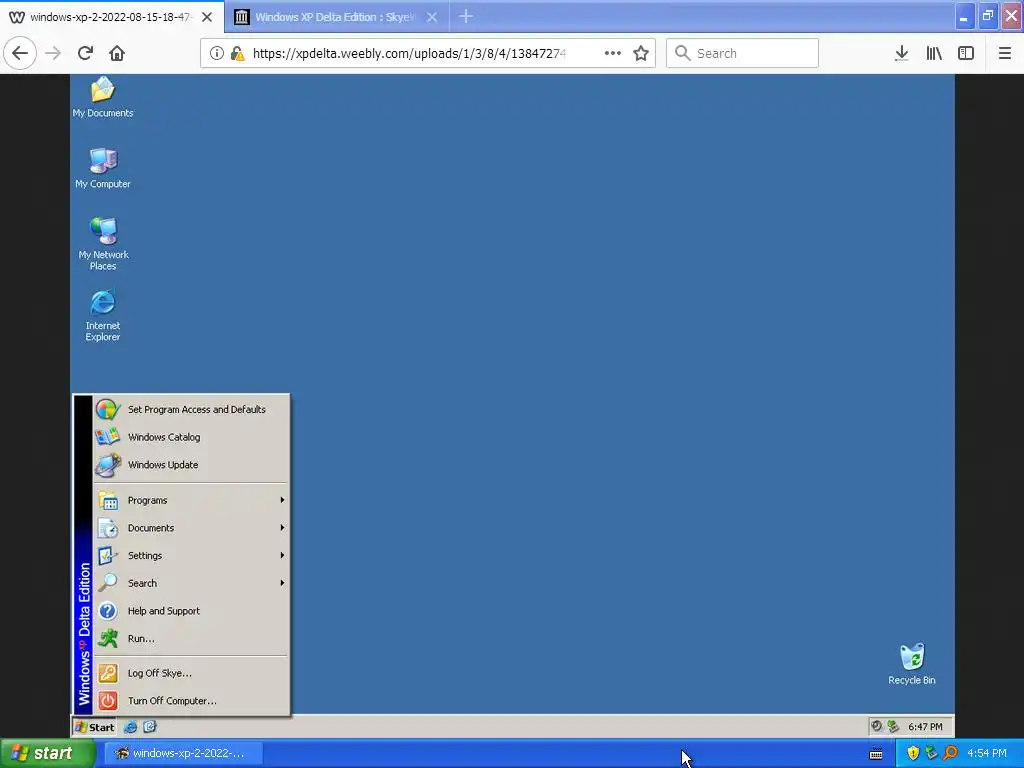Image resolution: width=1024 pixels, height=768 pixels.
Task: Open page actions three-dot menu
Action: pos(613,53)
